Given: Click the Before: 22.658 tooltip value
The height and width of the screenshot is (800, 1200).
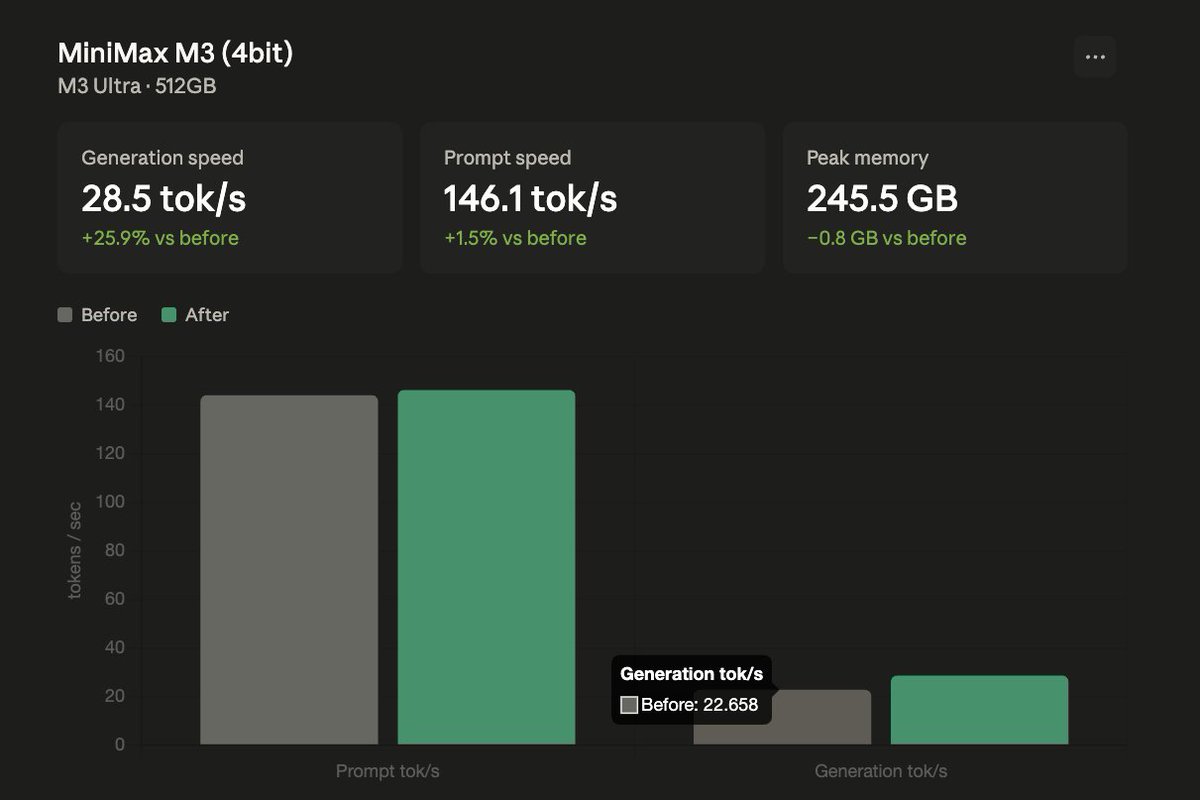Looking at the screenshot, I should click(699, 705).
